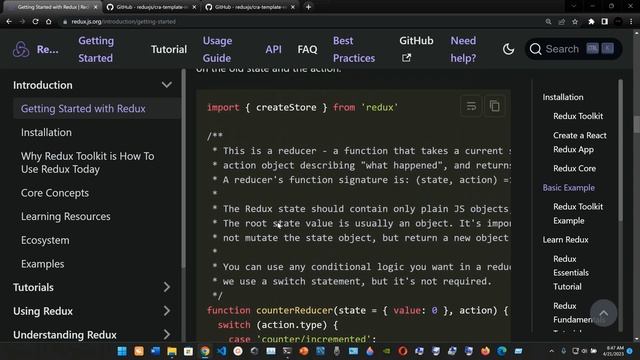Viewport: 640px width, 360px height.
Task: Click the share page icon
Action: click(x=562, y=22)
